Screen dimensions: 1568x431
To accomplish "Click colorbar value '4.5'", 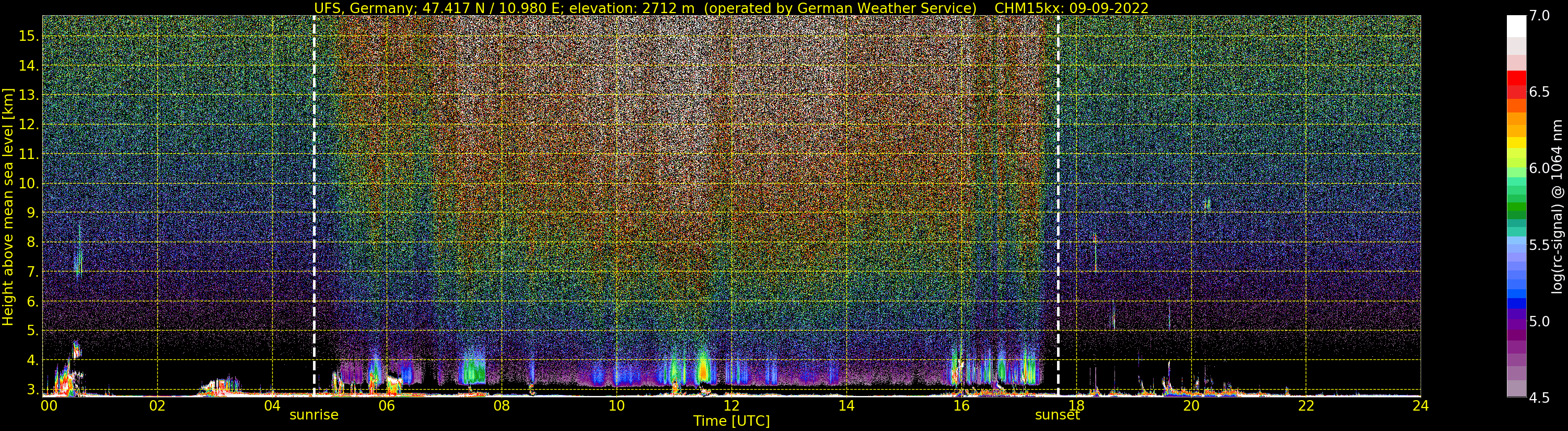I will (x=1539, y=398).
